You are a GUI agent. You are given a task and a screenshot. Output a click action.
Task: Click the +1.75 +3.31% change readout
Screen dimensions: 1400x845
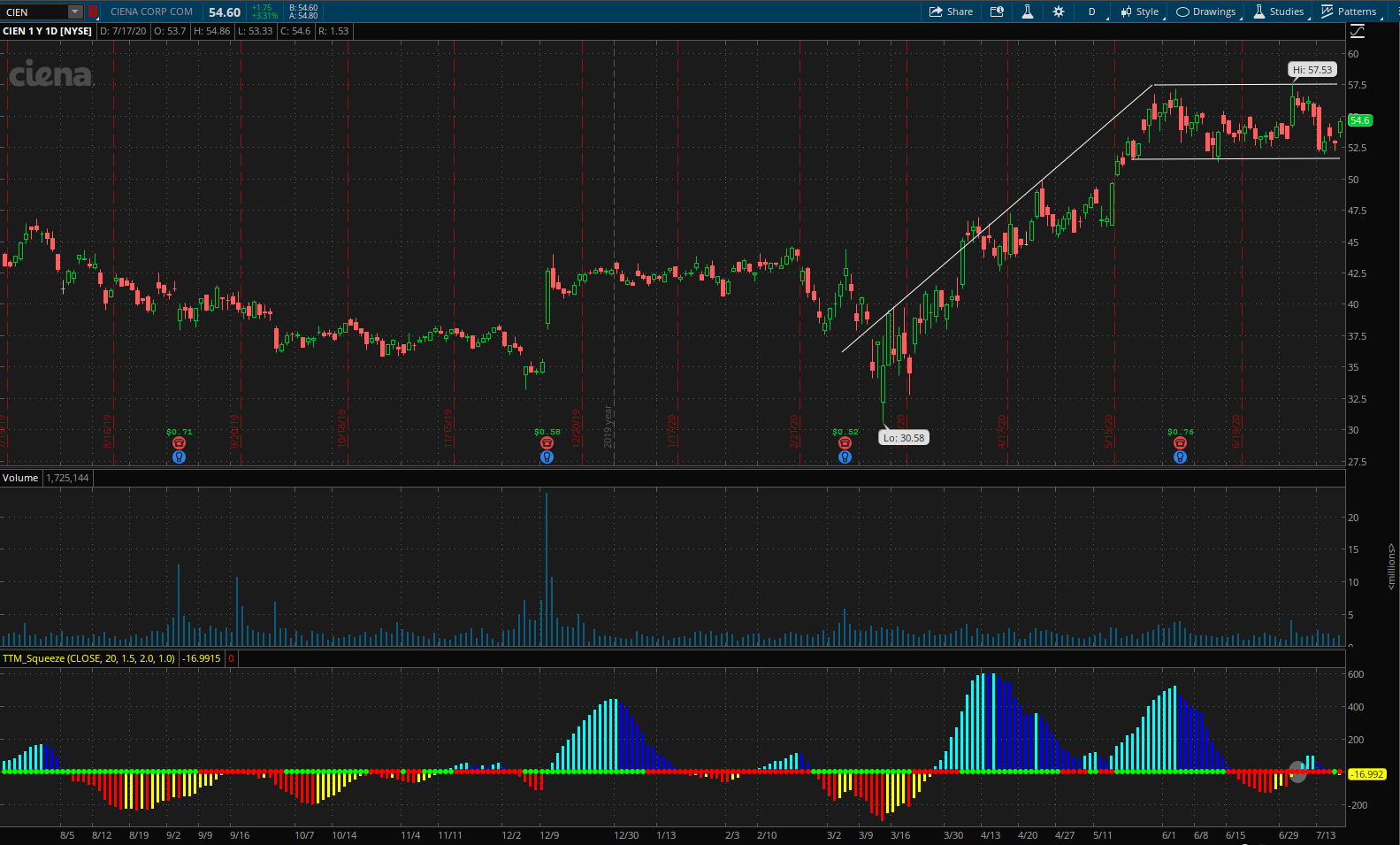click(264, 12)
